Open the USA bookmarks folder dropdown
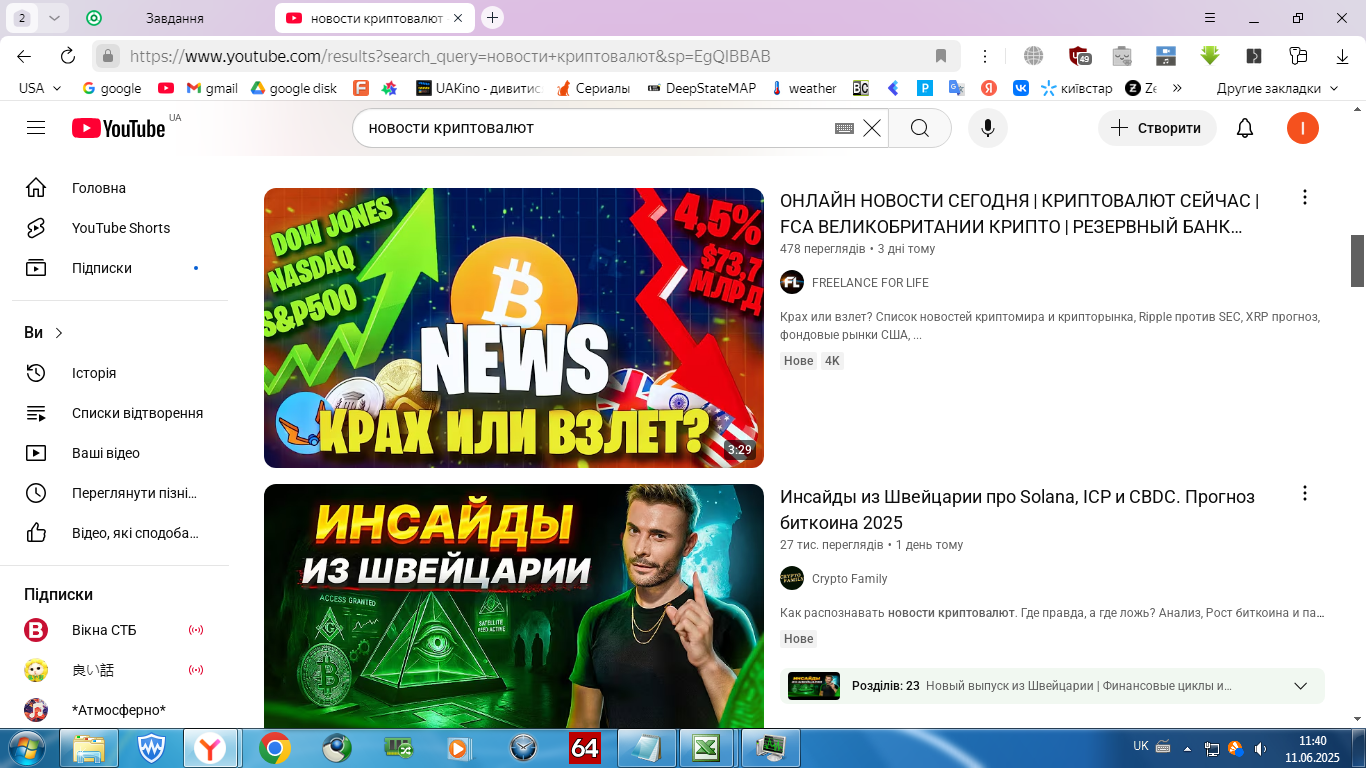This screenshot has width=1366, height=768. click(x=40, y=88)
